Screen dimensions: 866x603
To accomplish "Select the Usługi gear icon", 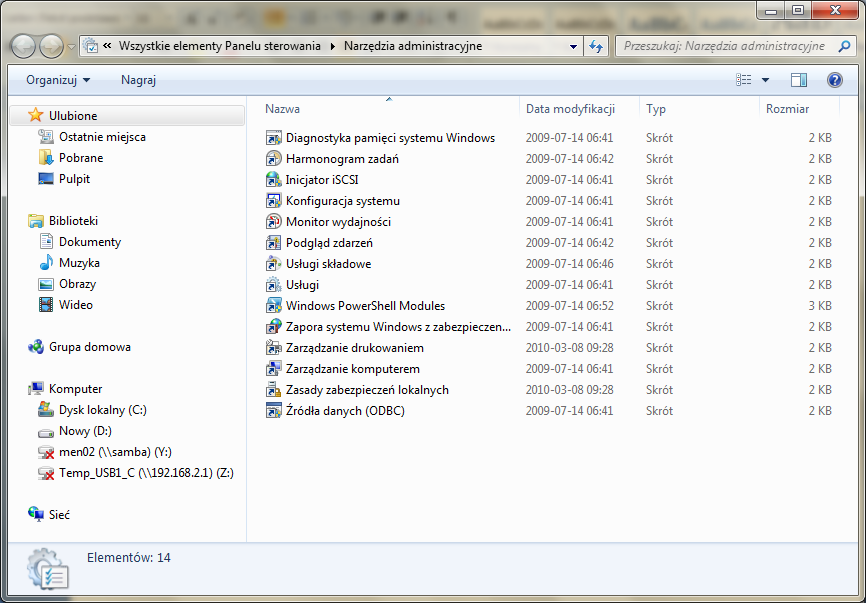I will click(273, 284).
